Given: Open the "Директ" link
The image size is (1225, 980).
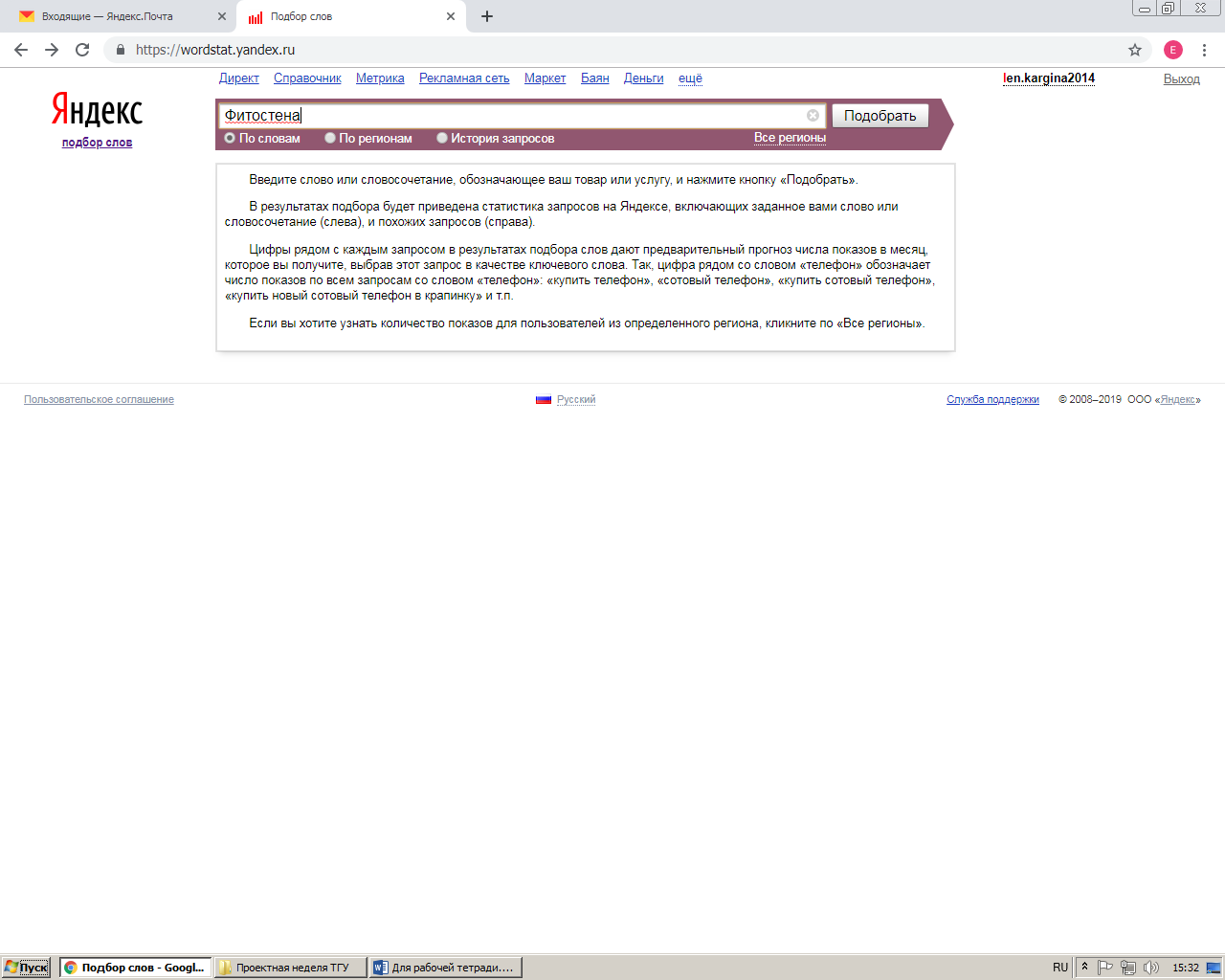Looking at the screenshot, I should click(238, 78).
